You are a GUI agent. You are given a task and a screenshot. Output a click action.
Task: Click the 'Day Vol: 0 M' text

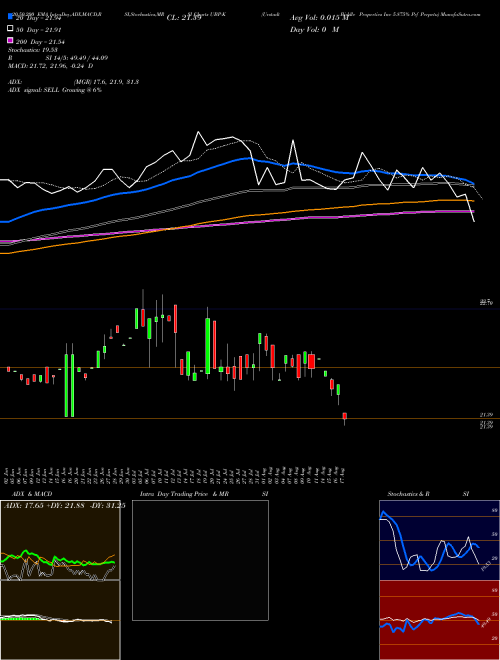pyautogui.click(x=314, y=29)
